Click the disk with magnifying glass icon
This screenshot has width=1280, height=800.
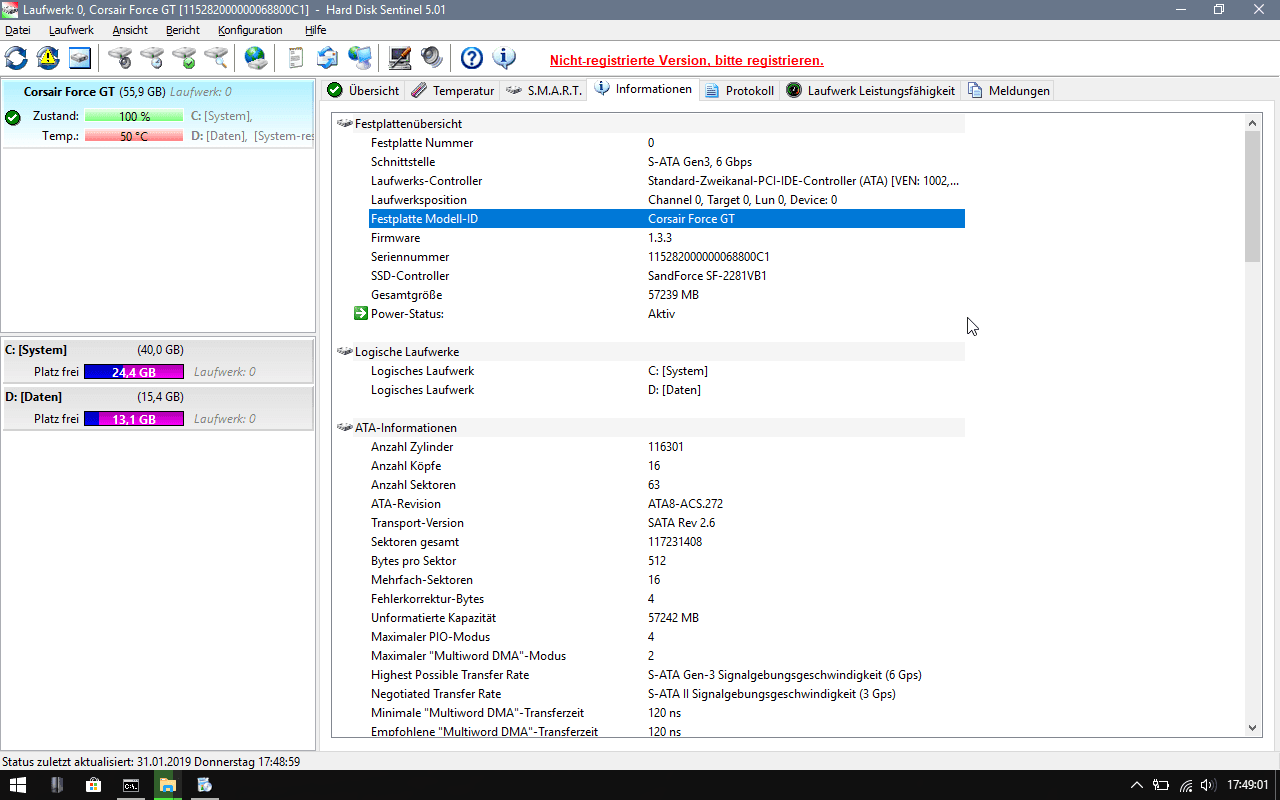pyautogui.click(x=216, y=58)
